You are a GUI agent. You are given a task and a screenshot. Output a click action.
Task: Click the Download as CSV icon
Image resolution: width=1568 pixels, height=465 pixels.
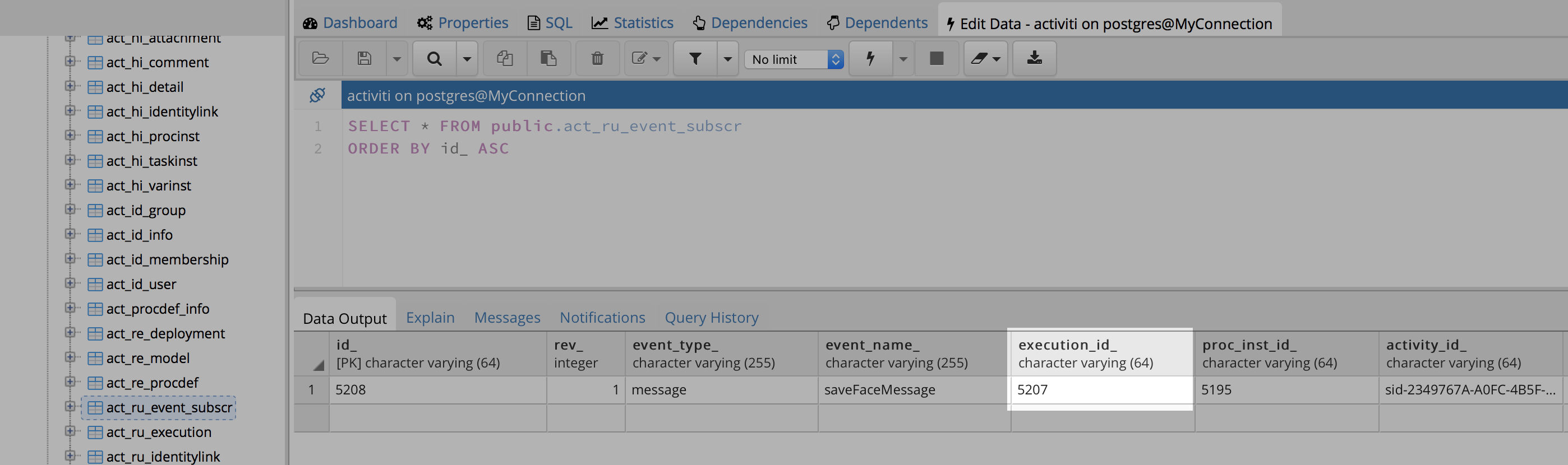[1034, 58]
